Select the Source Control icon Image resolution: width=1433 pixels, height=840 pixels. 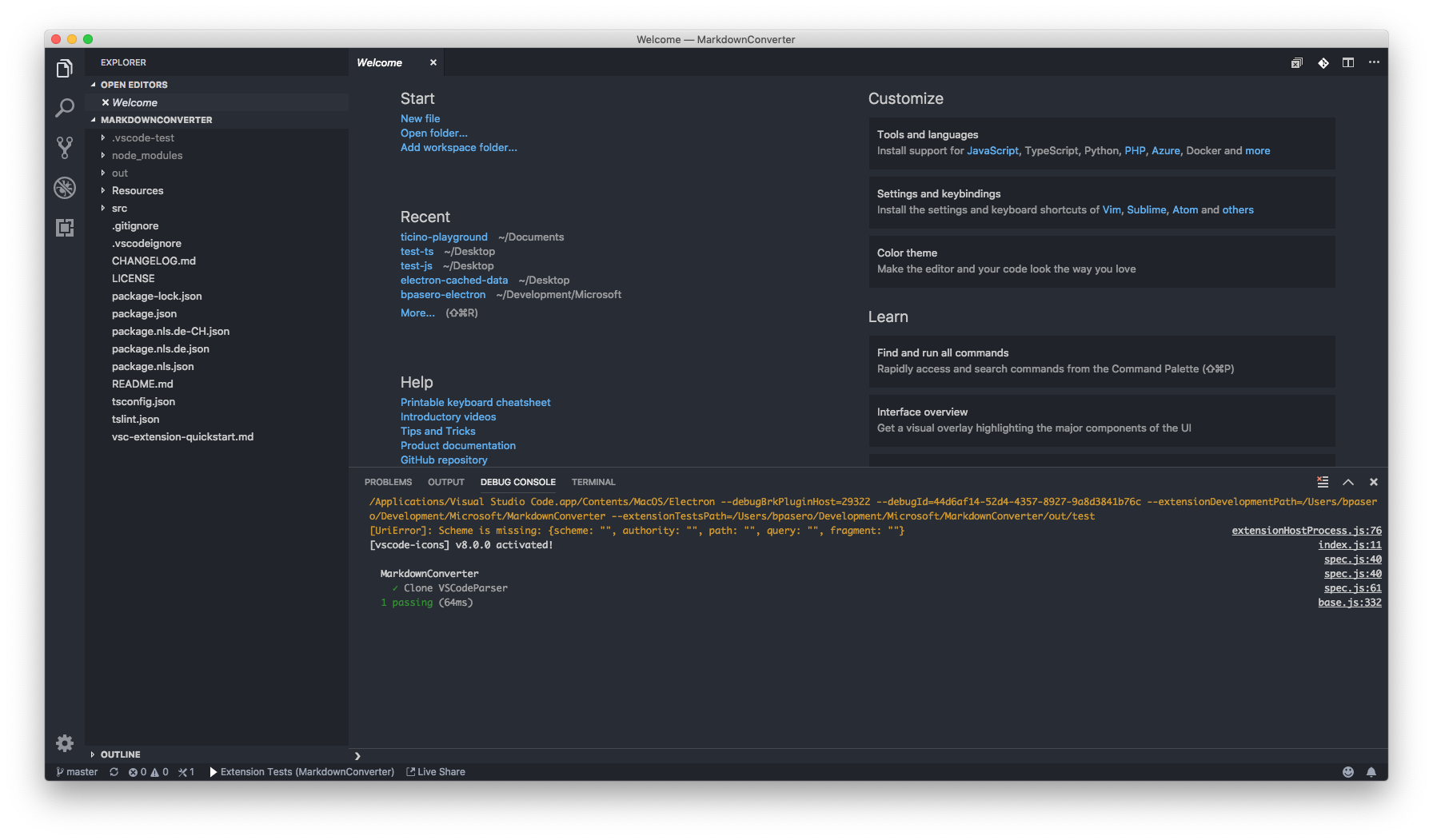tap(65, 148)
